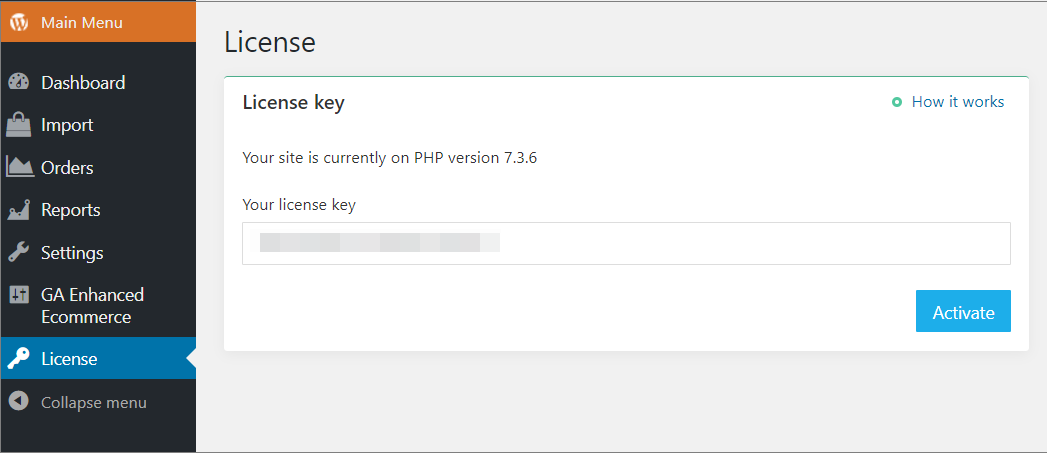Click the green circle beside How it works

click(x=897, y=102)
